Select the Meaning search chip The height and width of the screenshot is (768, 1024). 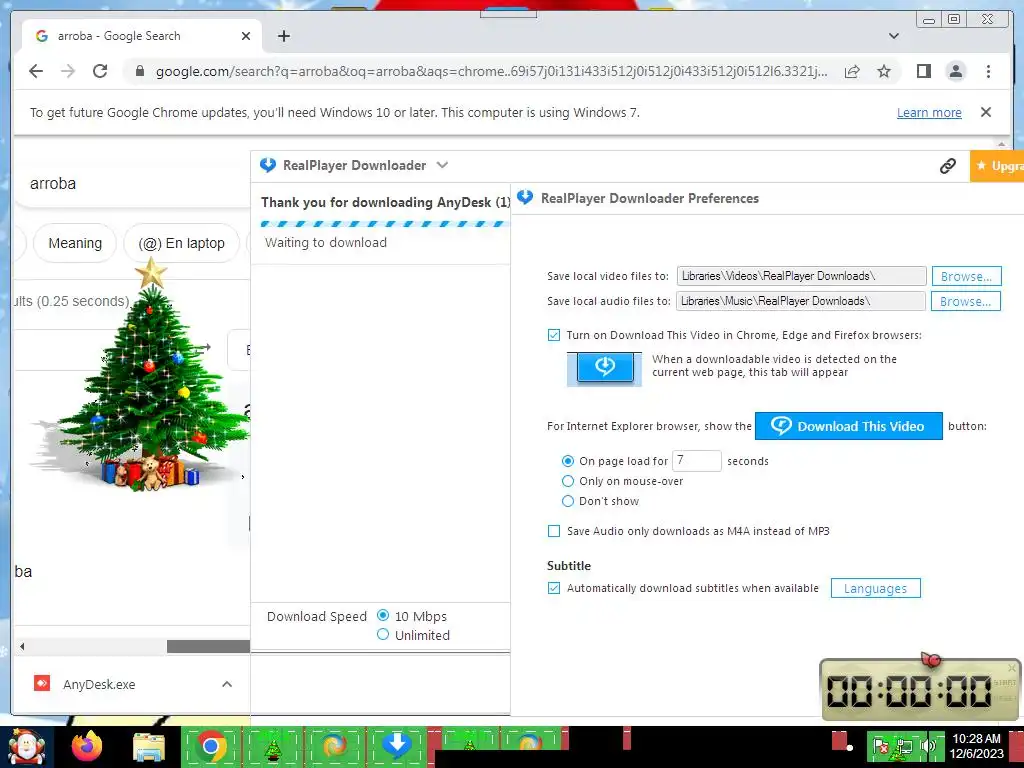[x=75, y=243]
